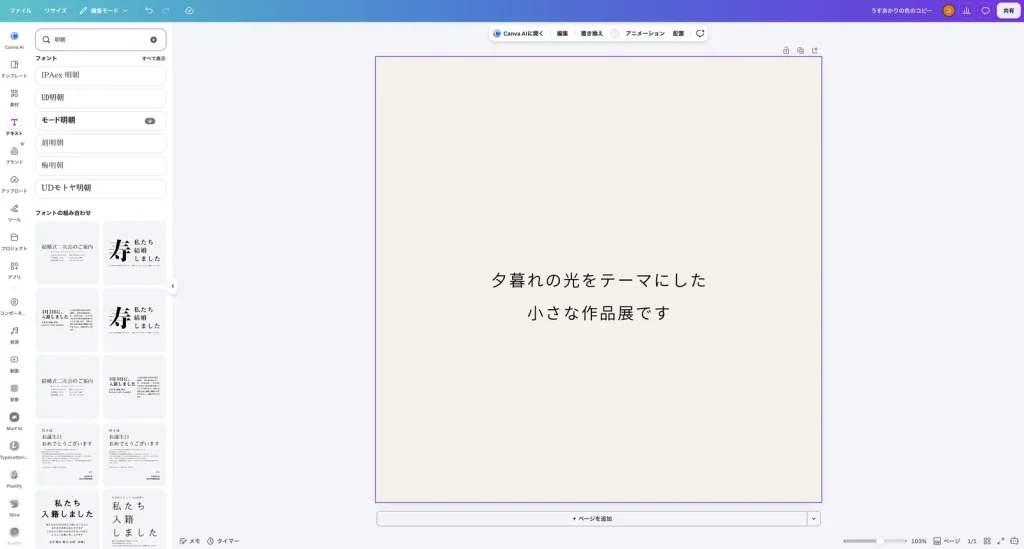Screen dimensions: 1024x549
Task: Launch the Pixelify app
Action: (14, 478)
